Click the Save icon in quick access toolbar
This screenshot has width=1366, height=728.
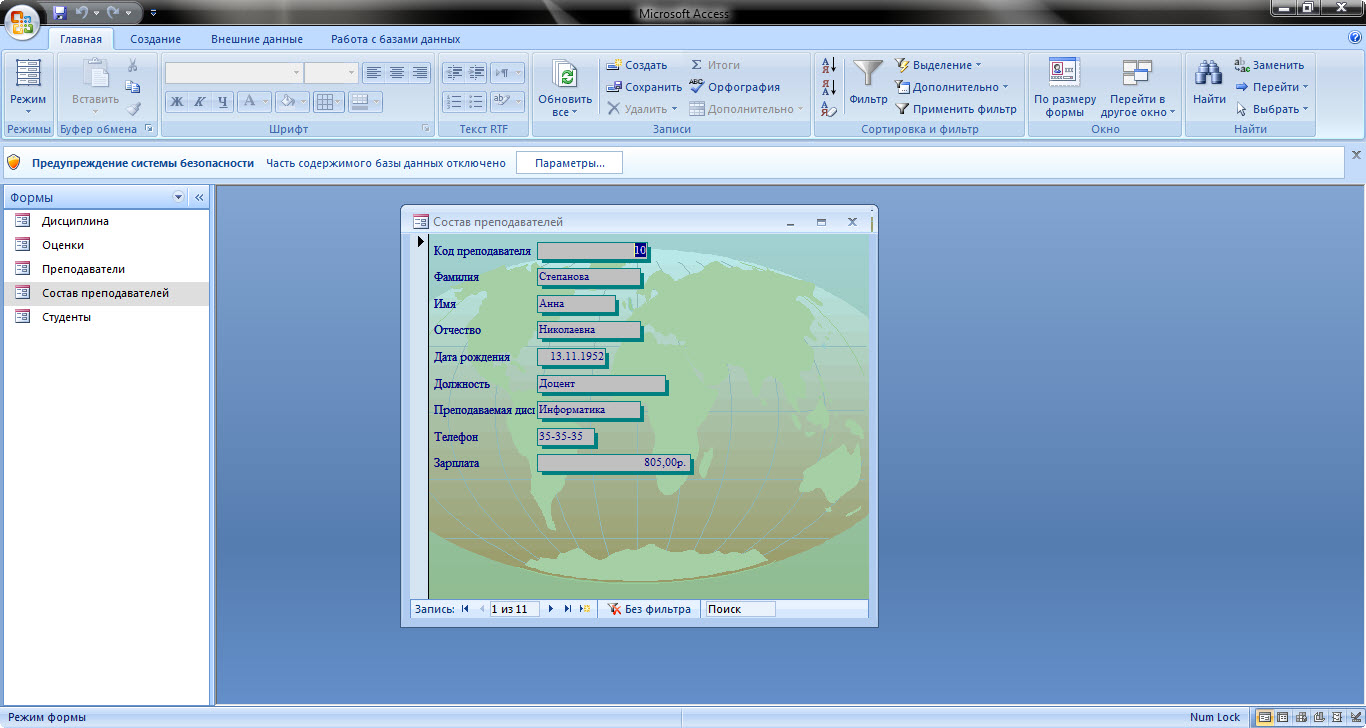click(60, 13)
